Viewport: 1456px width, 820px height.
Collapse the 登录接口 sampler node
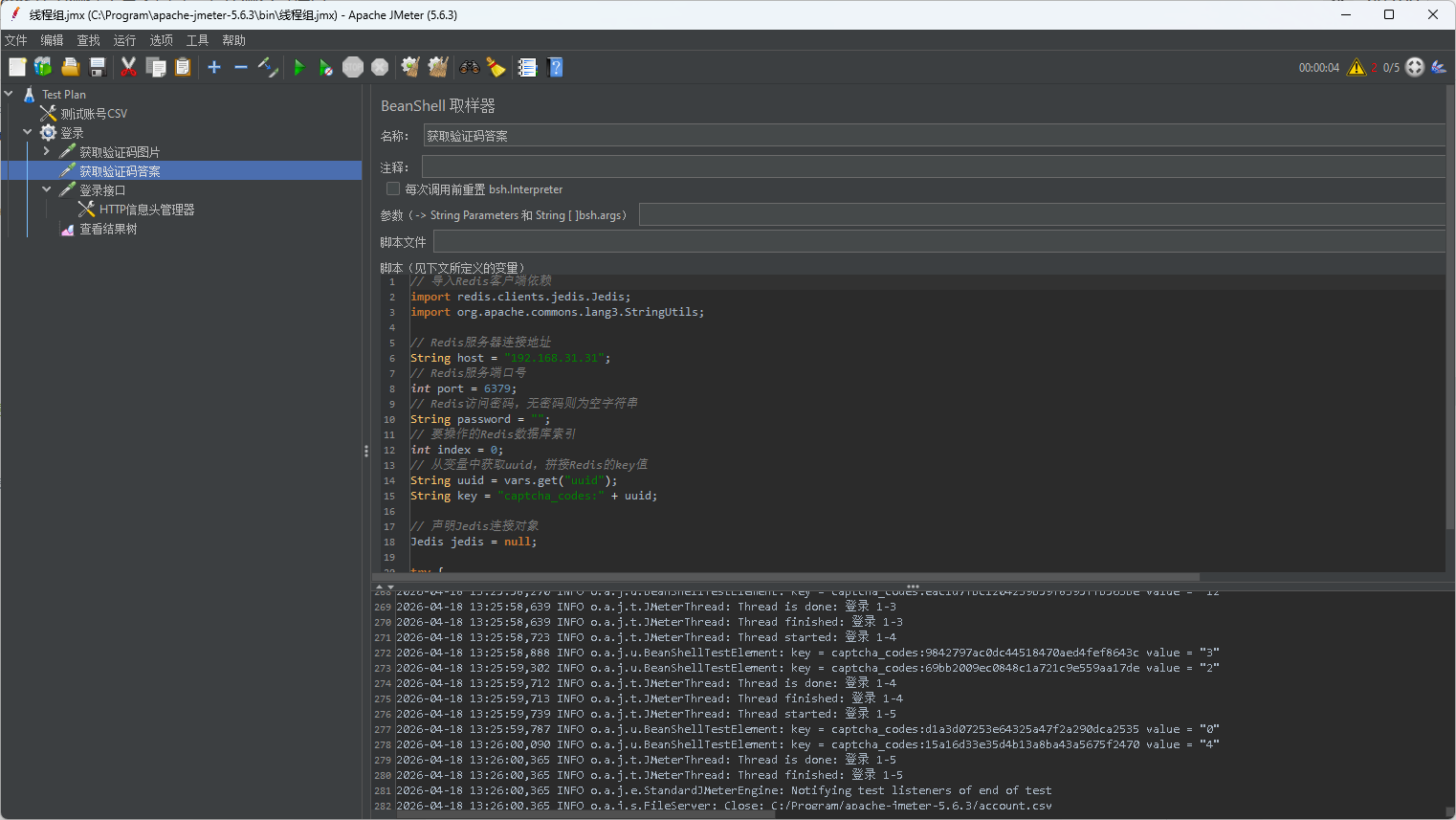(x=47, y=189)
